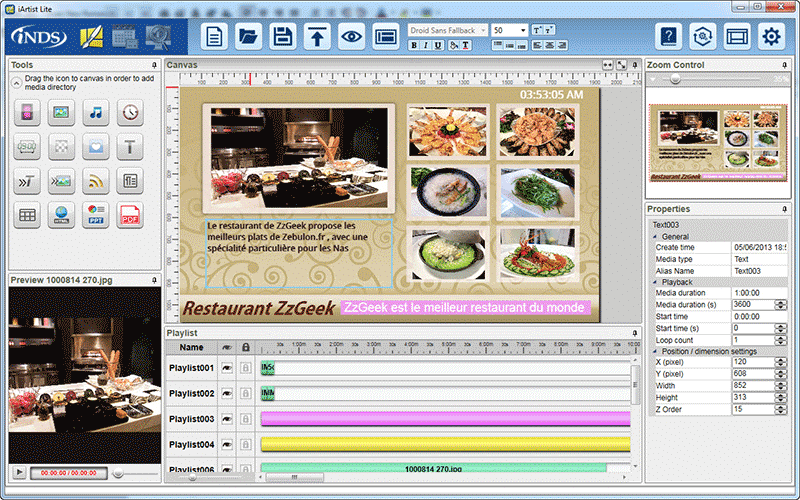Lock the Playlist003 track
The image size is (800, 500).
click(x=245, y=419)
